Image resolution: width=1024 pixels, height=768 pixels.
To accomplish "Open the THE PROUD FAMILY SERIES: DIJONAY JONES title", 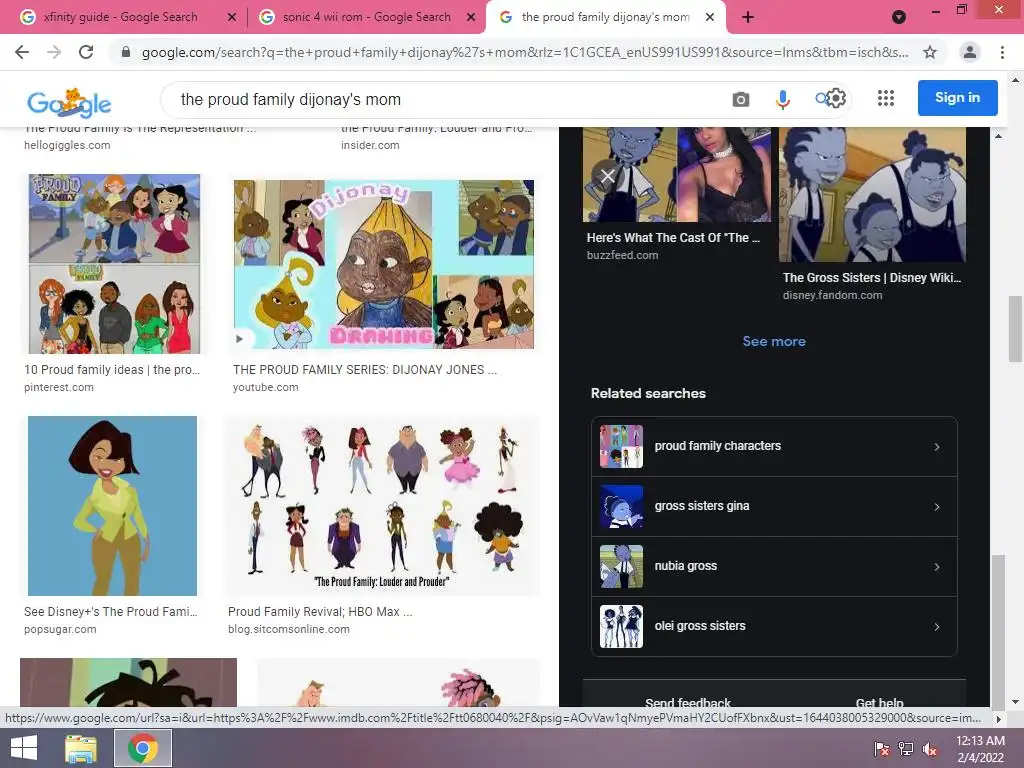I will tap(365, 370).
